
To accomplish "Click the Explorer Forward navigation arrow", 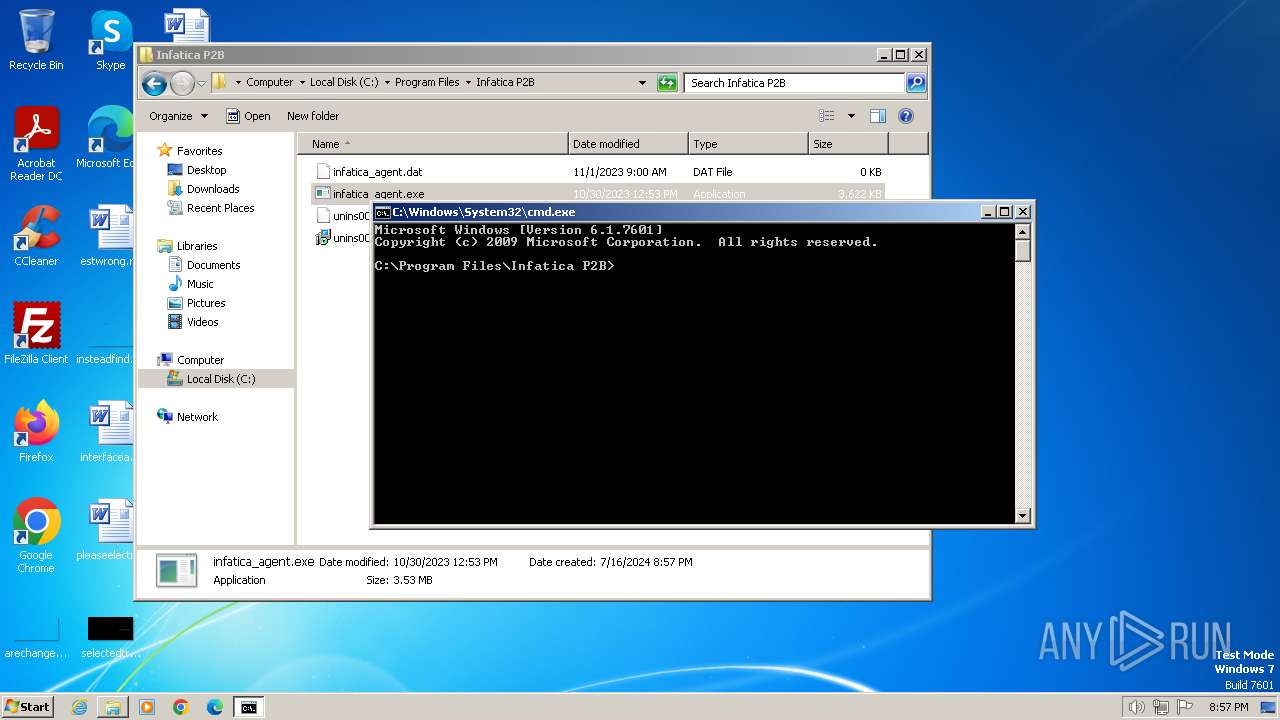I will pos(182,83).
